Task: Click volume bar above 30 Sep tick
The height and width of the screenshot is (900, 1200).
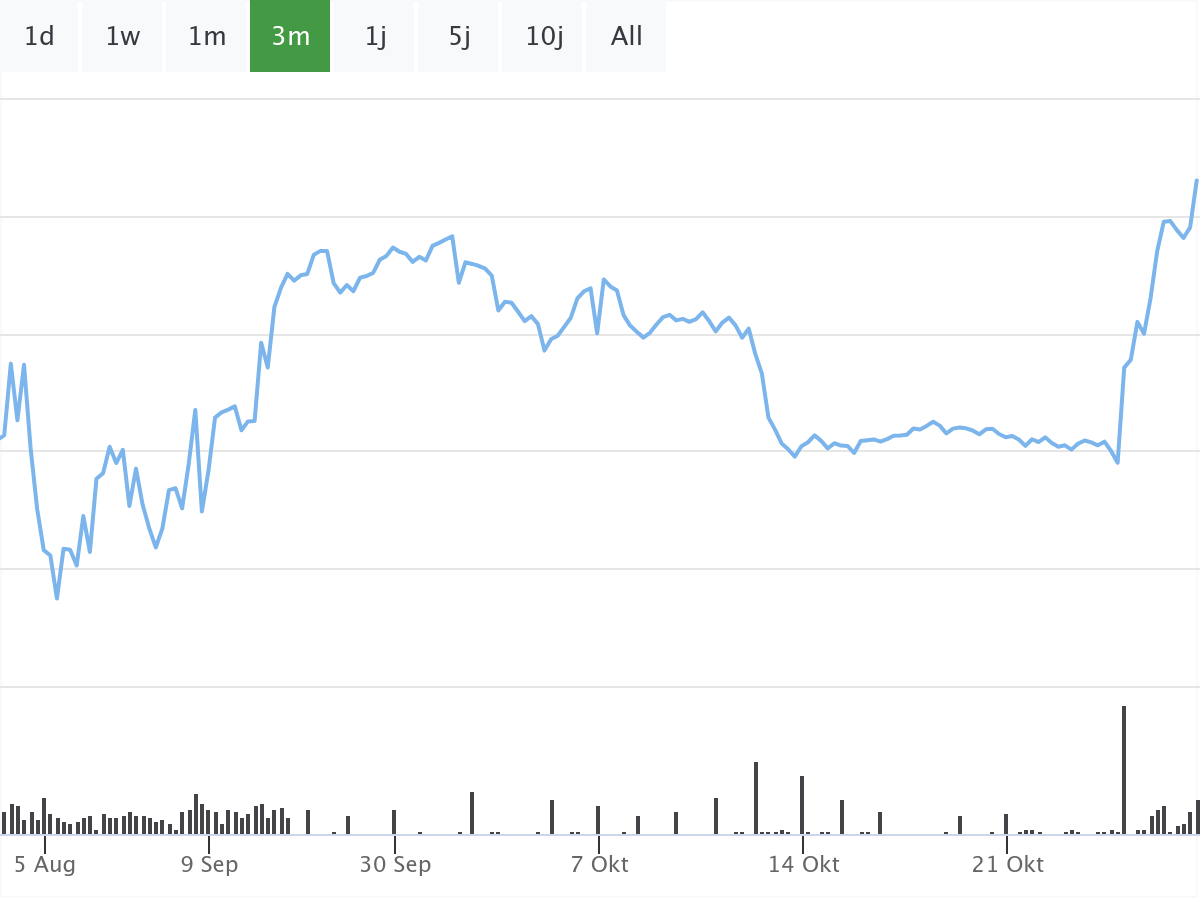Action: pyautogui.click(x=394, y=822)
